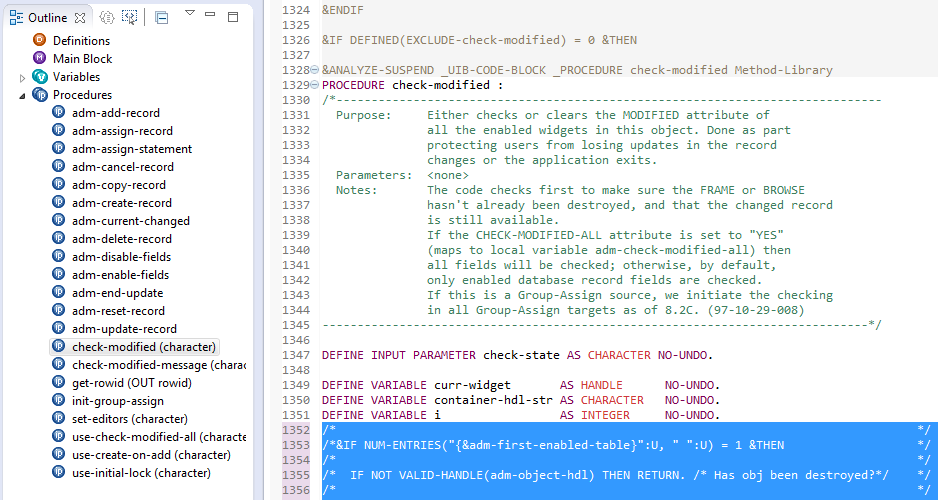938x500 pixels.
Task: Click the highlighted 'IF NOT VALID-HANDLE' comment line
Action: point(626,475)
